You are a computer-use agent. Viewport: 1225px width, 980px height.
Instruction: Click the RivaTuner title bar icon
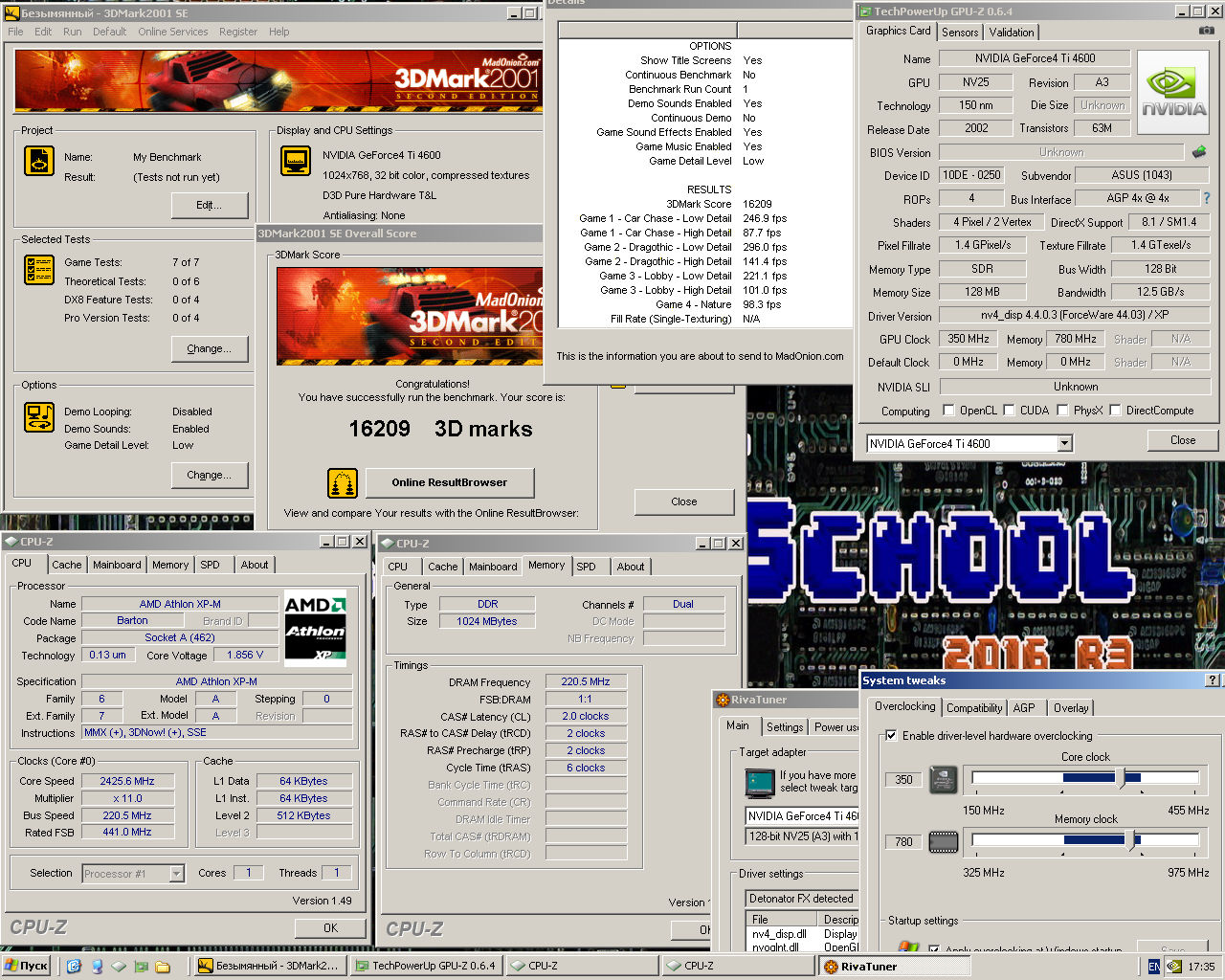(723, 700)
